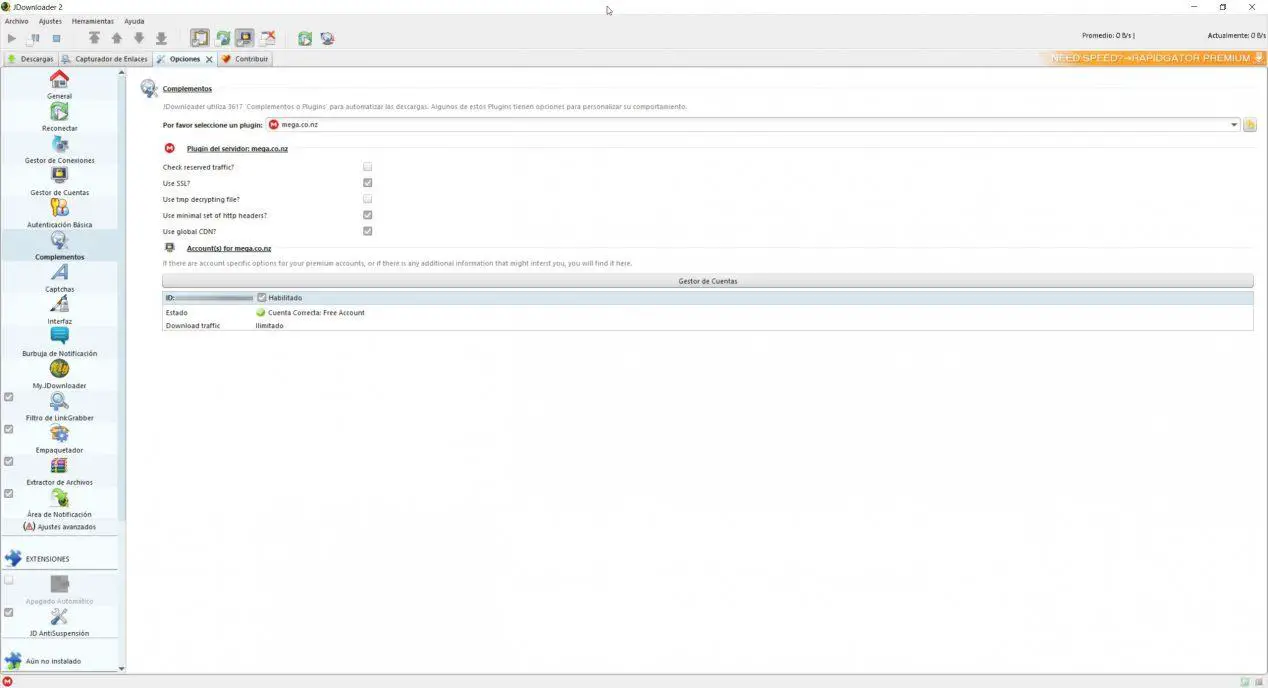Viewport: 1268px width, 688px height.
Task: Perform reconnect with globe toolbar icon
Action: click(327, 38)
